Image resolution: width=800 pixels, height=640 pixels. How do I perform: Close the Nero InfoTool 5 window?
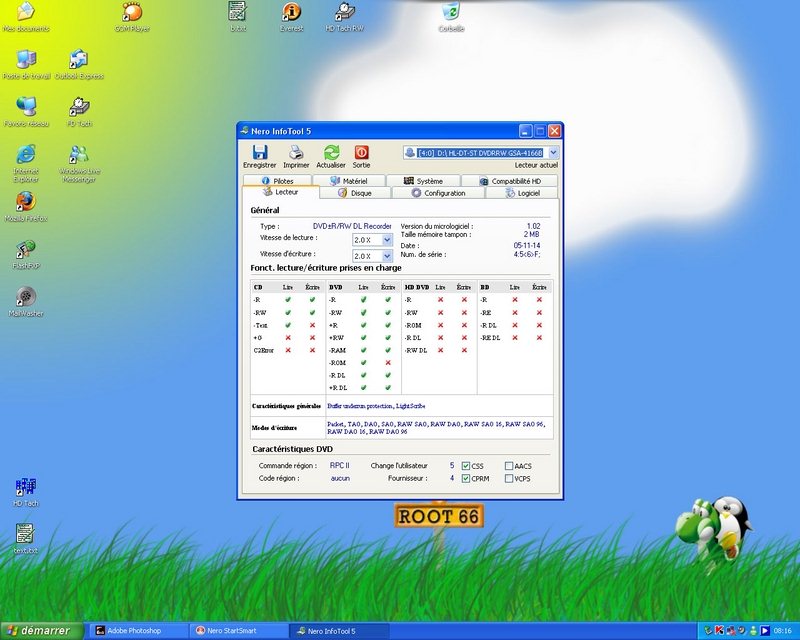tap(554, 131)
